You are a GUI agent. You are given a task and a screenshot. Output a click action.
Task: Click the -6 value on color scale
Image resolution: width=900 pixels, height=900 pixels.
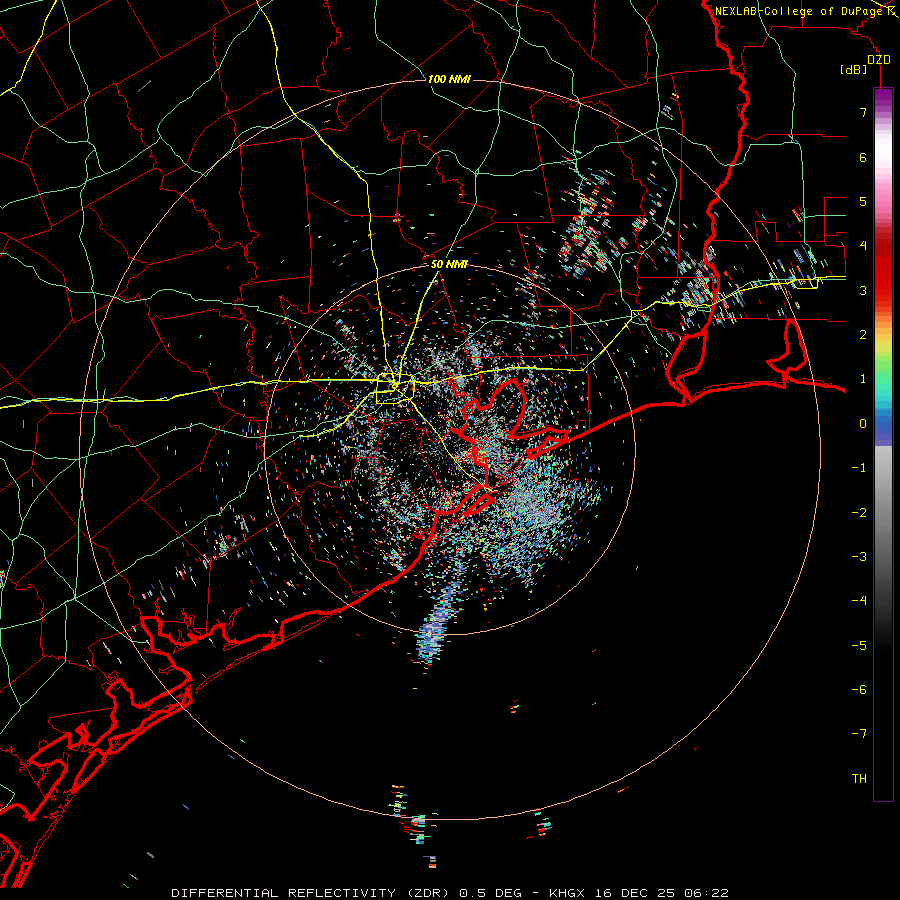tap(859, 690)
